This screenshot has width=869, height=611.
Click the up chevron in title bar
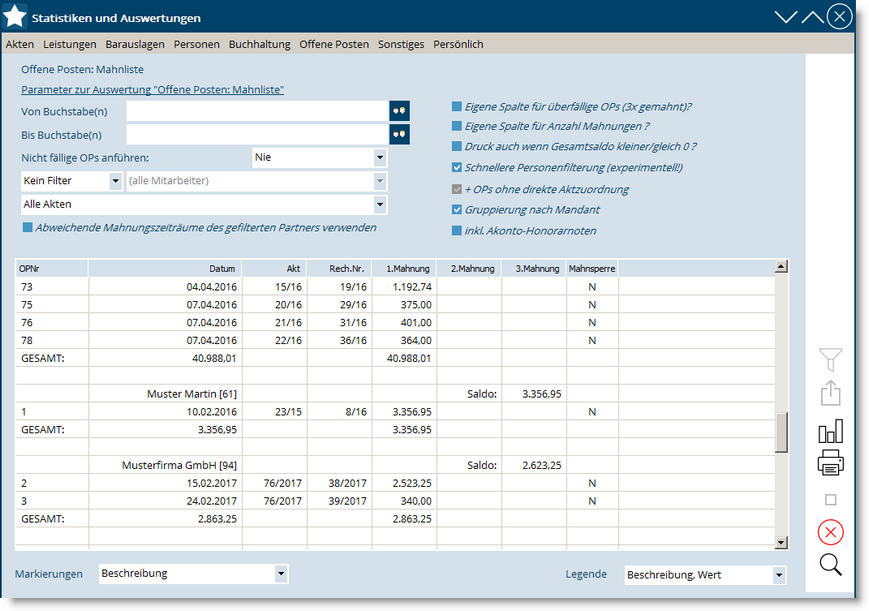pyautogui.click(x=812, y=17)
